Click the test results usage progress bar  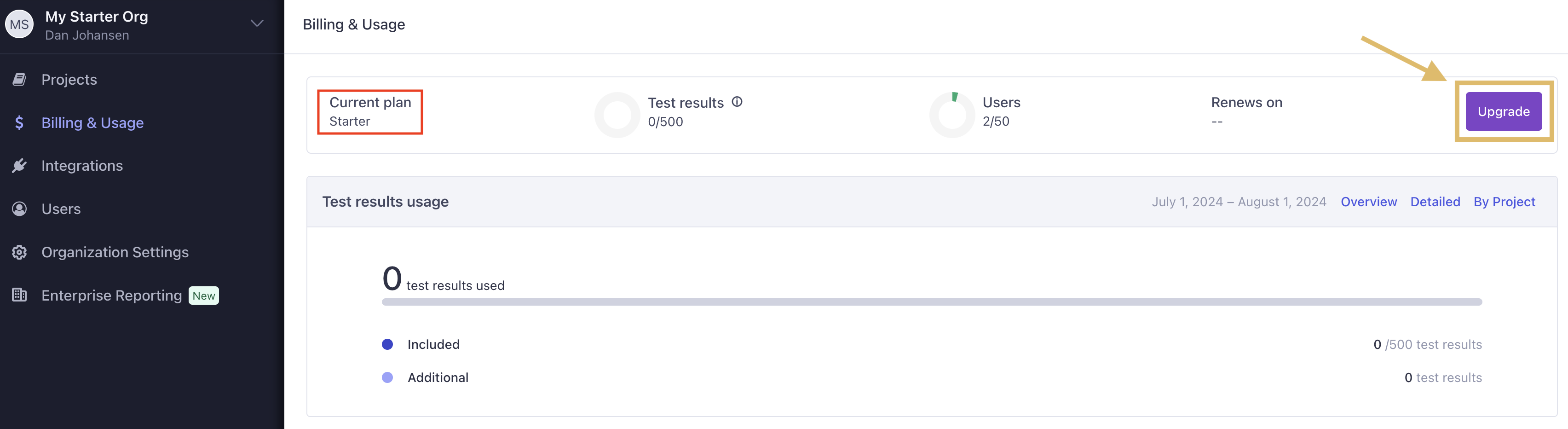point(931,302)
